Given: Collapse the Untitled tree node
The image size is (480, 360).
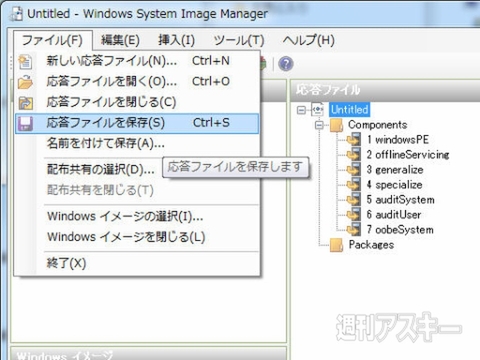Looking at the screenshot, I should tap(301, 110).
